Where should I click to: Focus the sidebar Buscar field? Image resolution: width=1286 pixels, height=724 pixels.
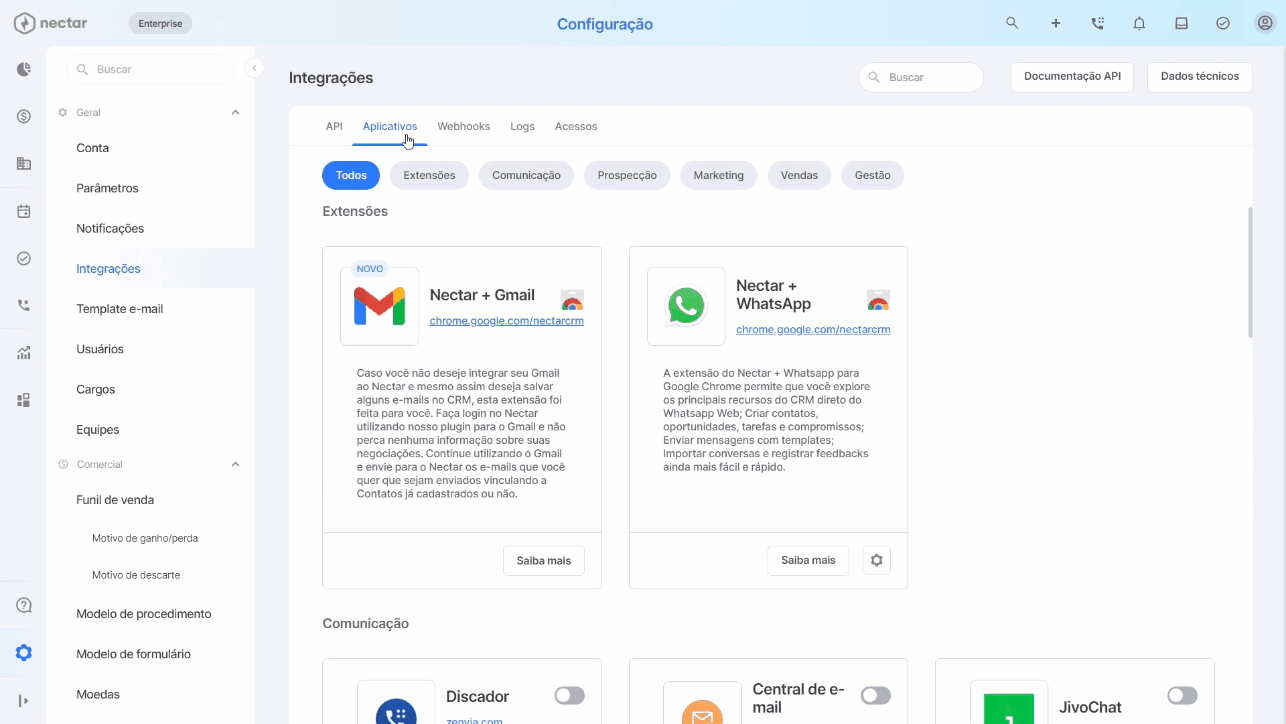click(x=150, y=69)
